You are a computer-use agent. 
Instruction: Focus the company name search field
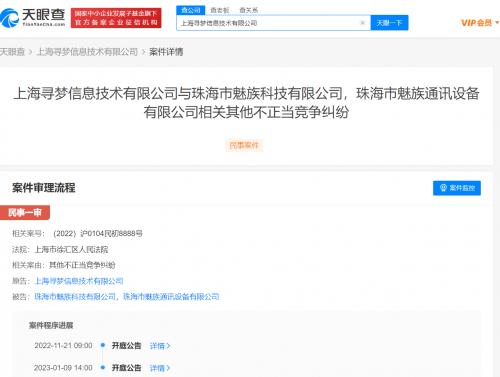pyautogui.click(x=269, y=23)
